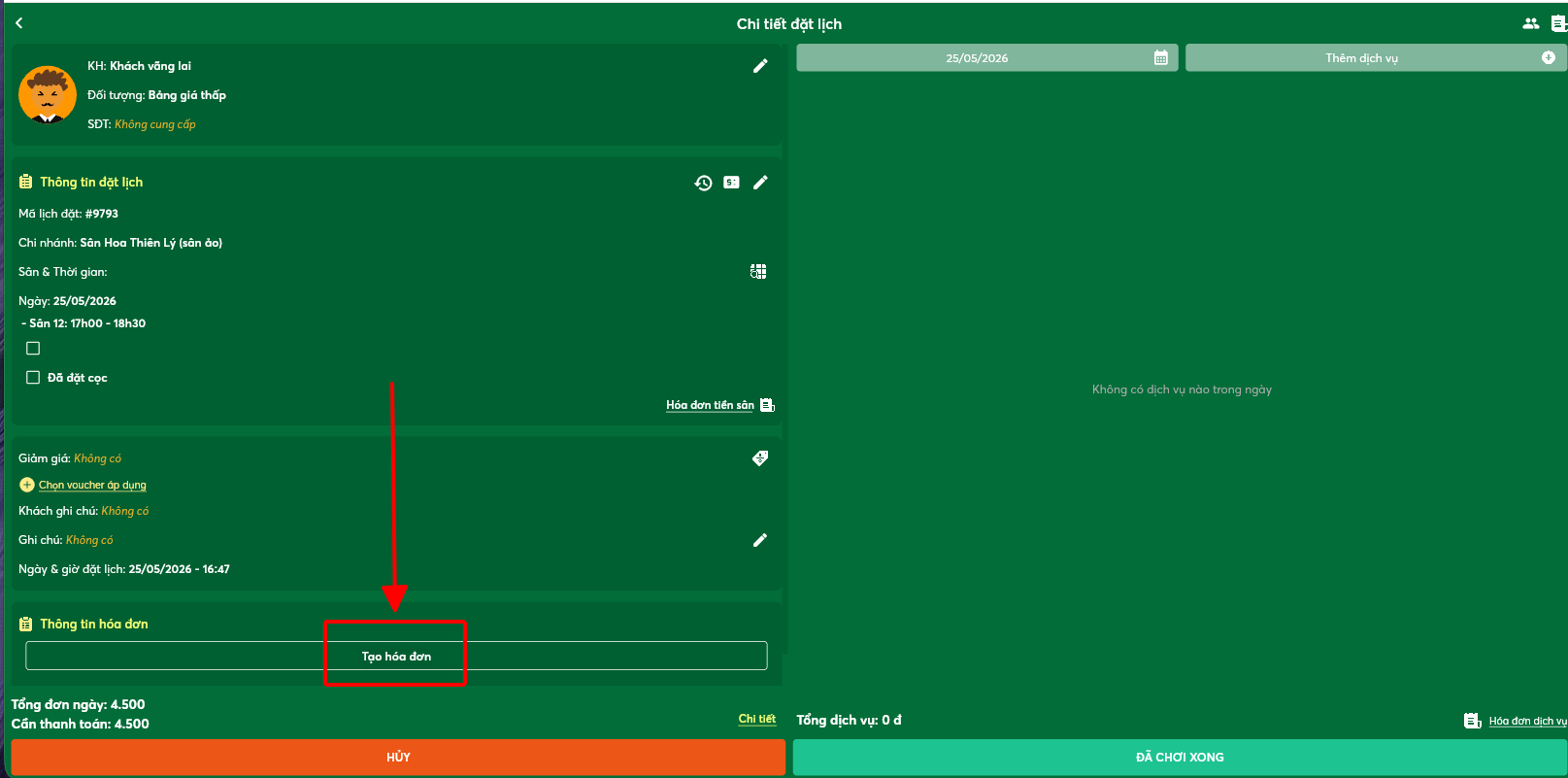
Task: Open the discount tag icon
Action: pos(760,458)
